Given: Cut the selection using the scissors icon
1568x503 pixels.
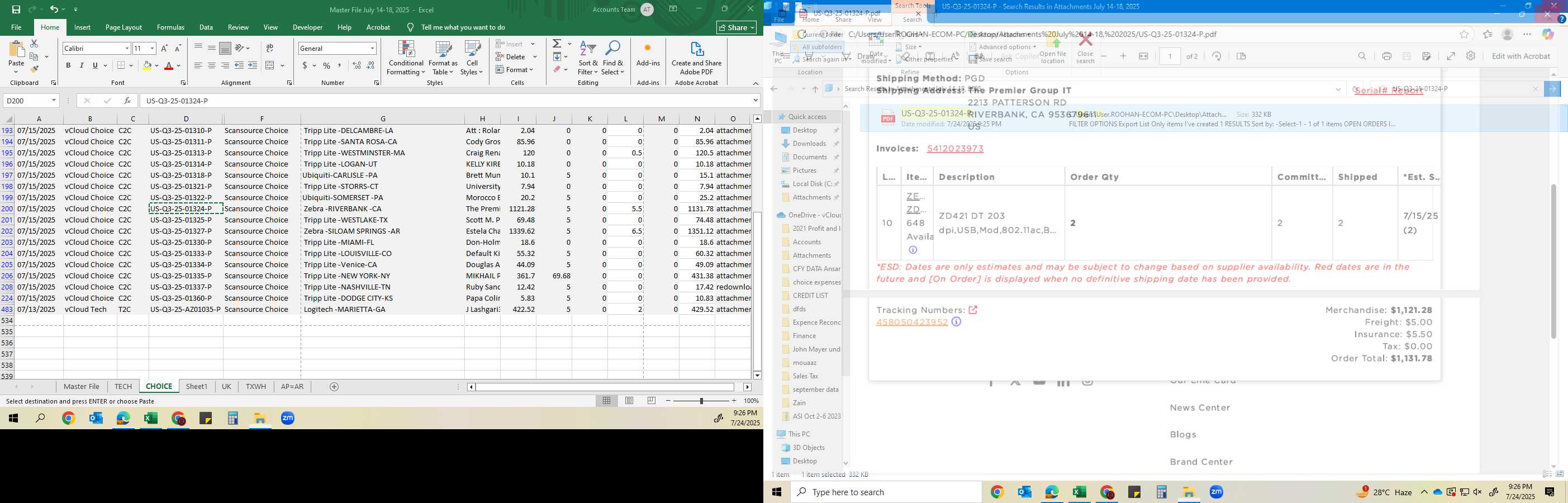Looking at the screenshot, I should click(x=34, y=44).
